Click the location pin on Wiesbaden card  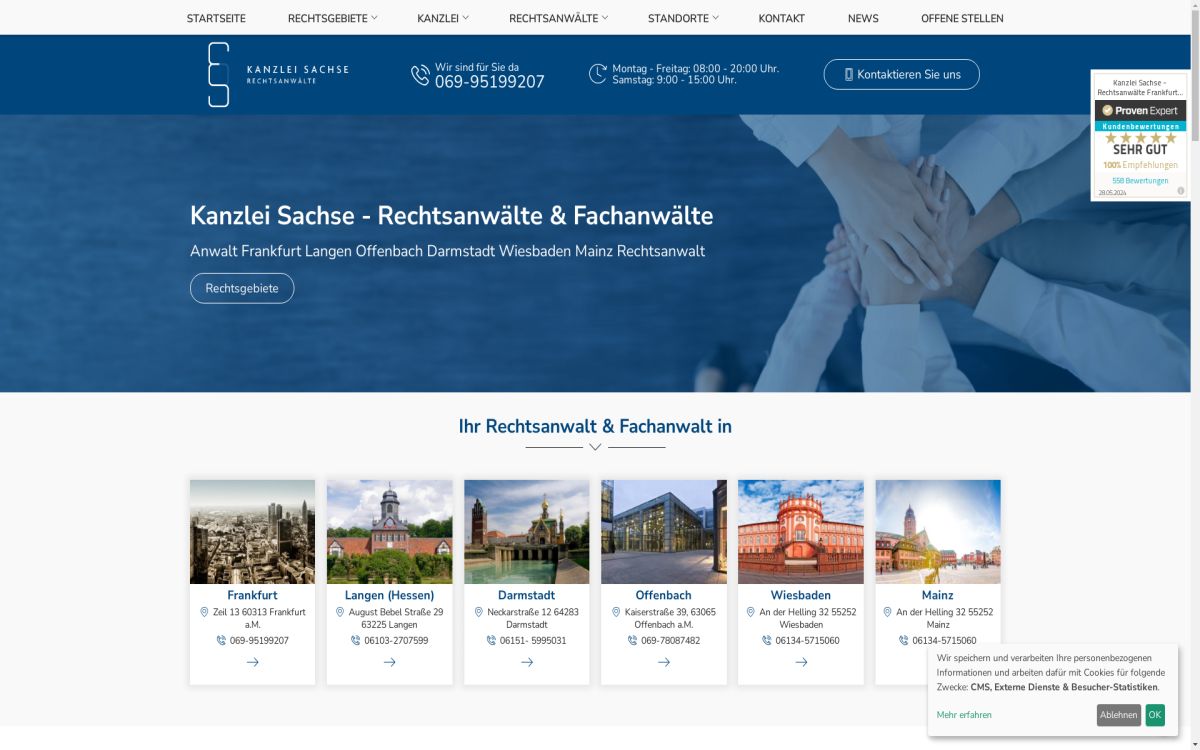(x=750, y=611)
